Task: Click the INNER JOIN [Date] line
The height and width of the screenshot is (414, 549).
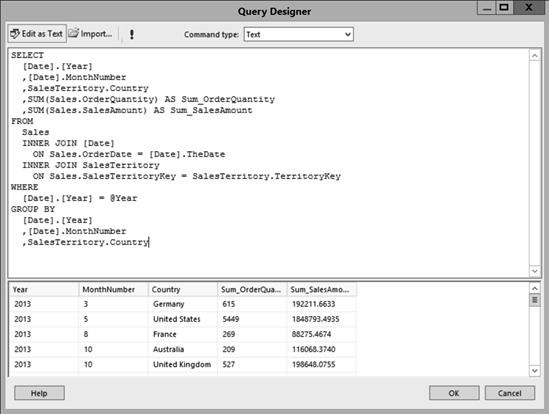Action: point(68,143)
